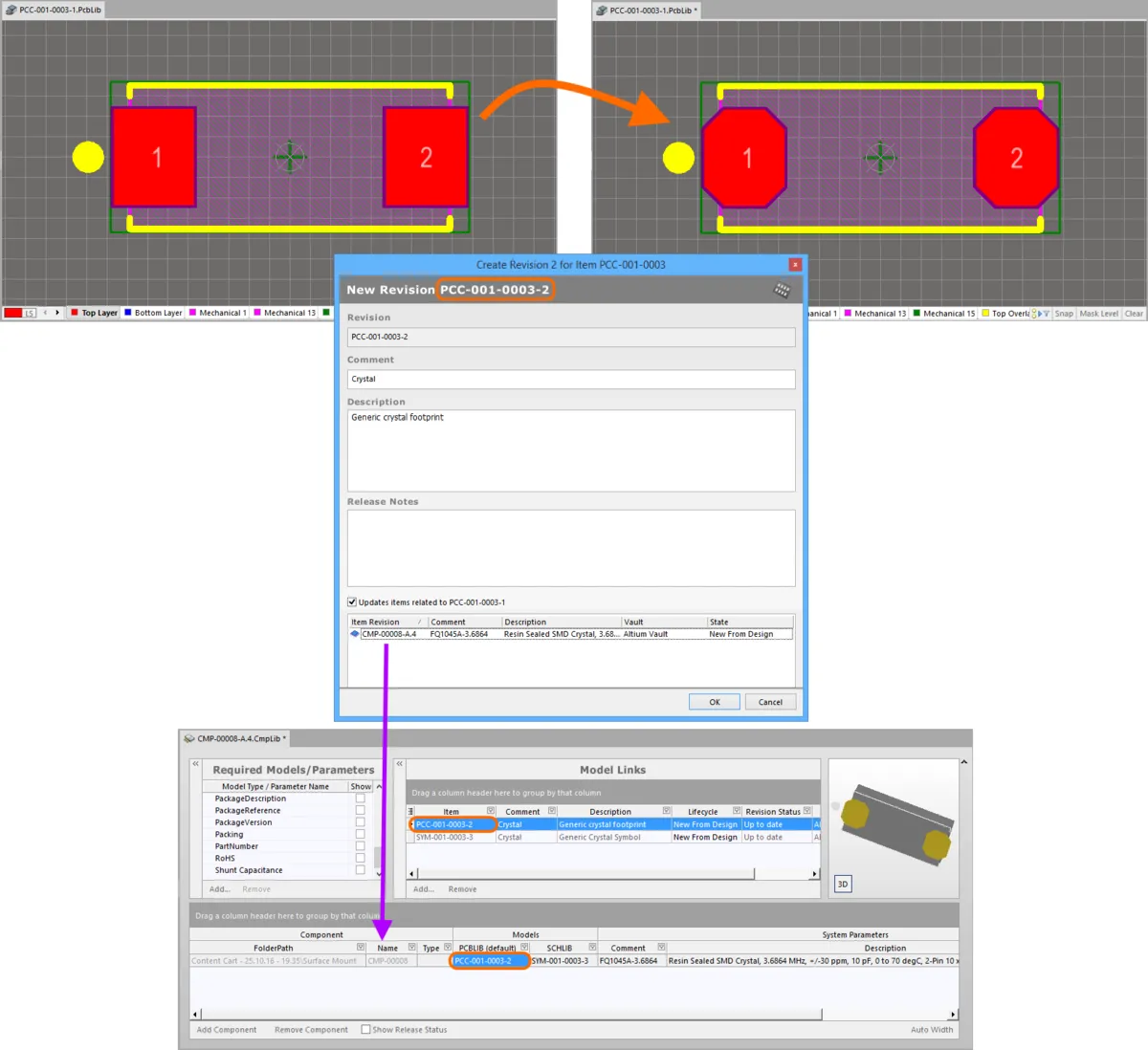The height and width of the screenshot is (1050, 1148).
Task: Click previous layer tab arrow in left editor
Action: (45, 313)
